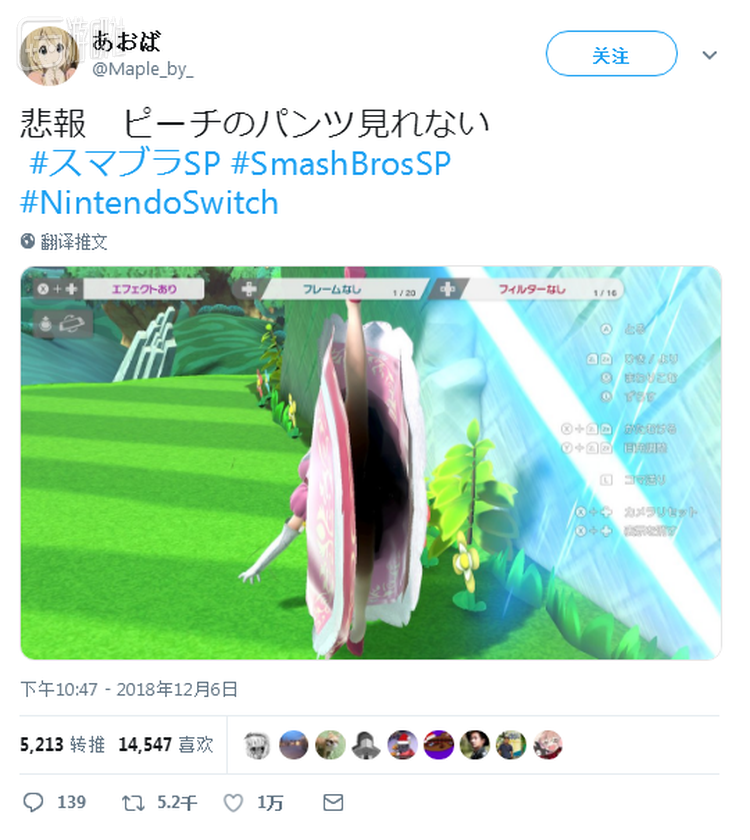This screenshot has height=840, width=750.
Task: Open the #NintendoSwitch hashtag link
Action: 149,202
